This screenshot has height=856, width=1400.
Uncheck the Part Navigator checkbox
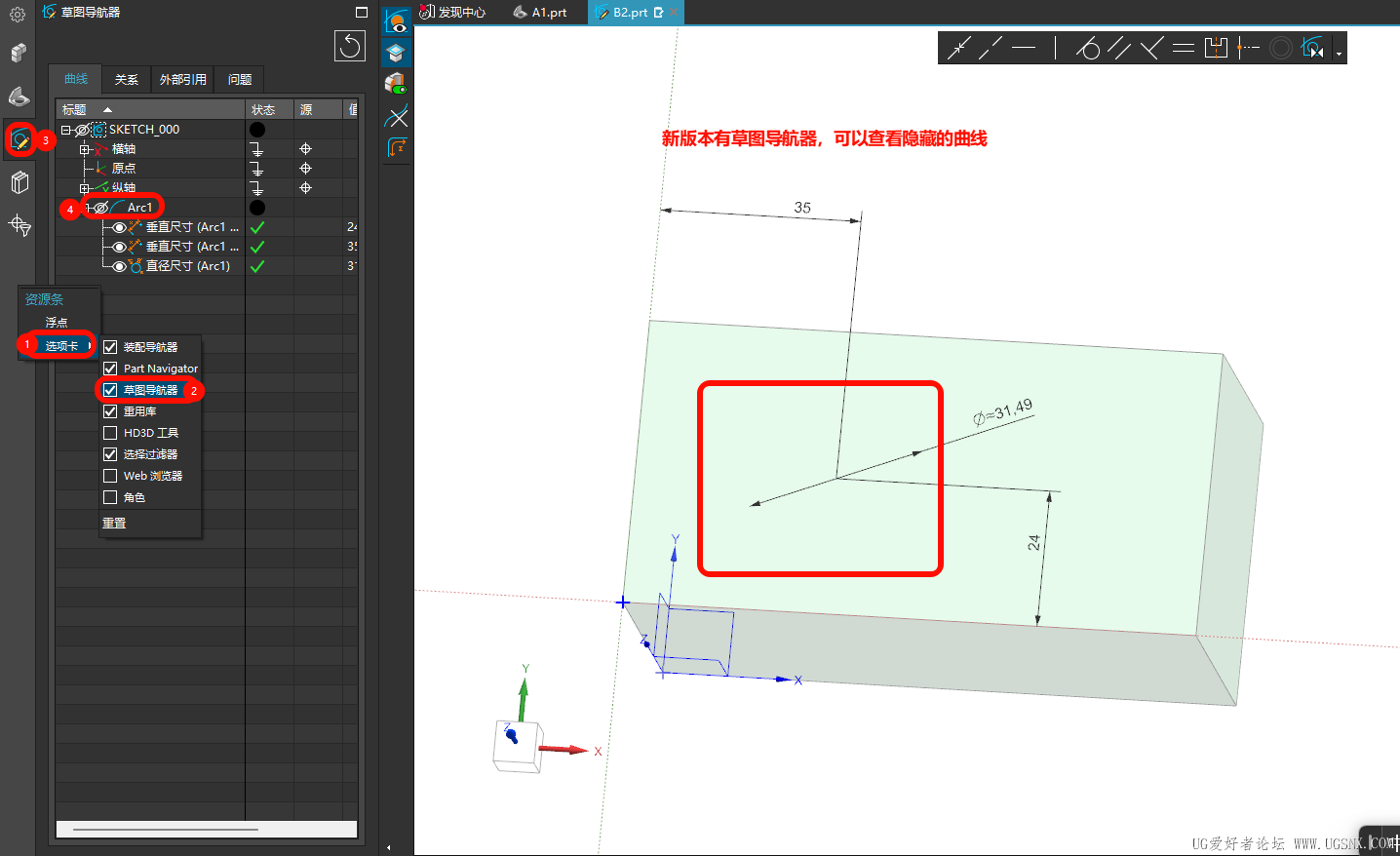tap(110, 369)
